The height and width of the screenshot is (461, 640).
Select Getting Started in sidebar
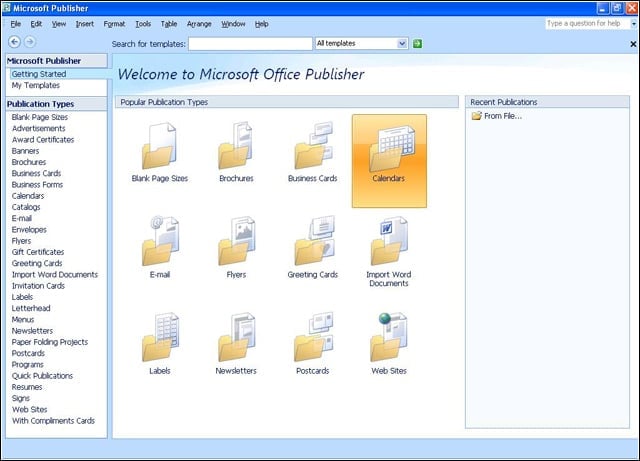click(x=39, y=74)
